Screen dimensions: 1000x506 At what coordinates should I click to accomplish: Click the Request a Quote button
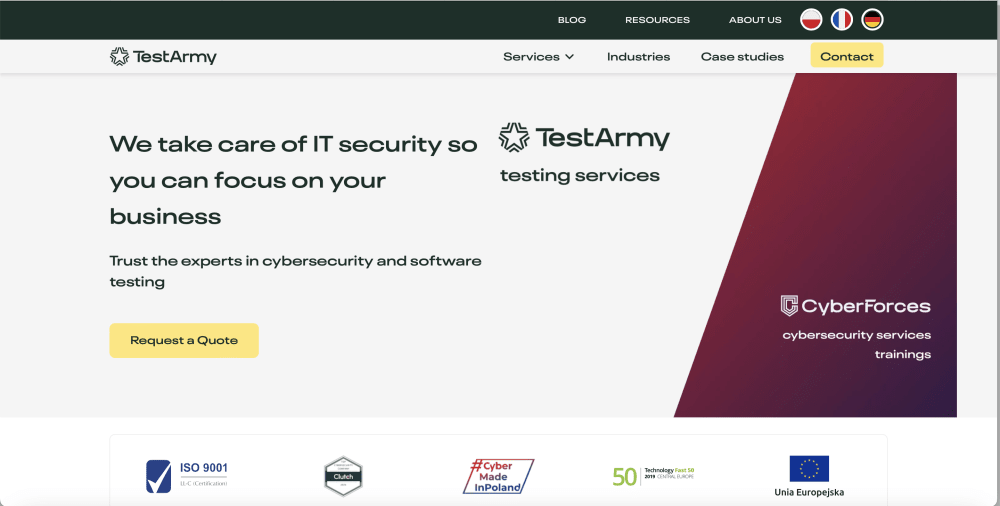click(x=184, y=340)
